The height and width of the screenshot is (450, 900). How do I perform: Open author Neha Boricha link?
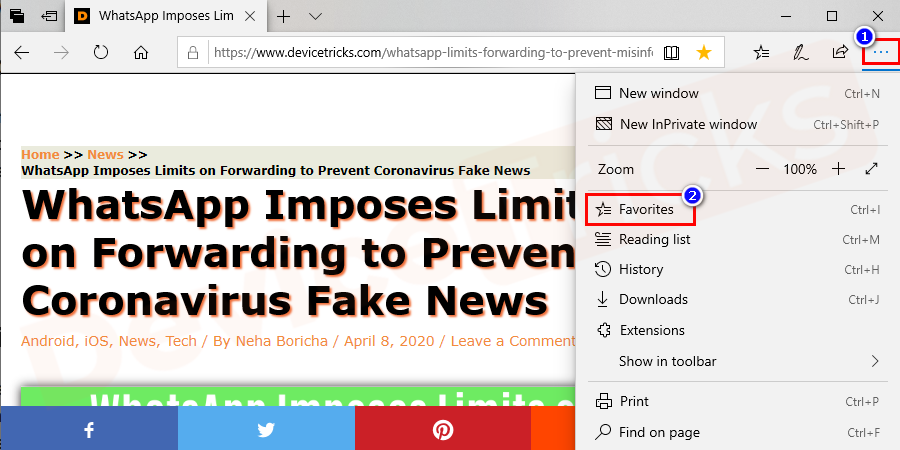click(x=282, y=341)
